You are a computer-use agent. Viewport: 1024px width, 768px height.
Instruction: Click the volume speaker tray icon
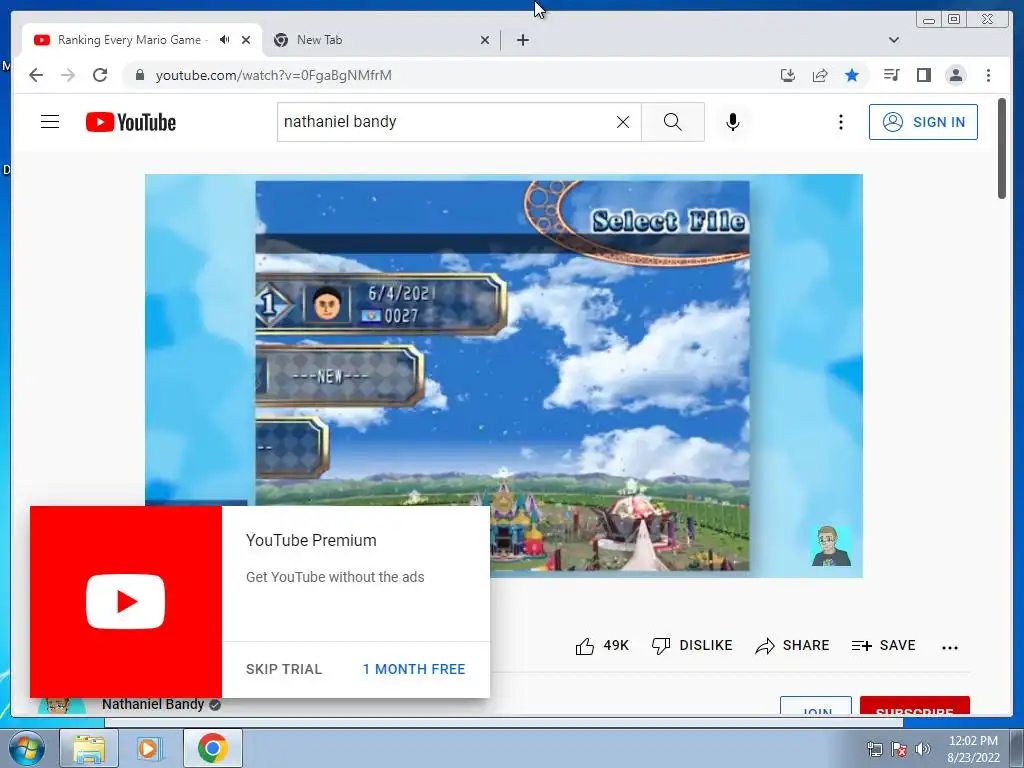click(x=923, y=749)
